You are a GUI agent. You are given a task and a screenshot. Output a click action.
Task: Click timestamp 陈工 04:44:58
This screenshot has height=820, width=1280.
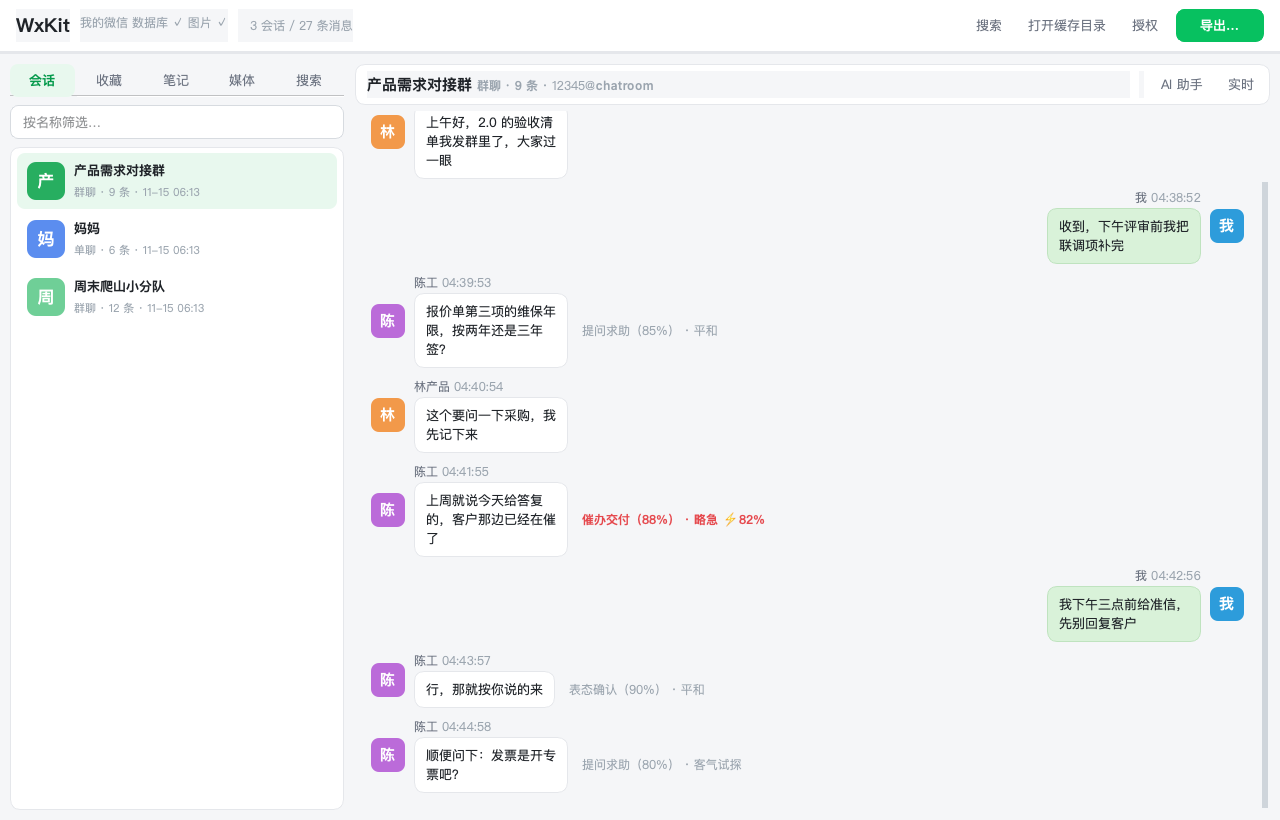(x=453, y=727)
